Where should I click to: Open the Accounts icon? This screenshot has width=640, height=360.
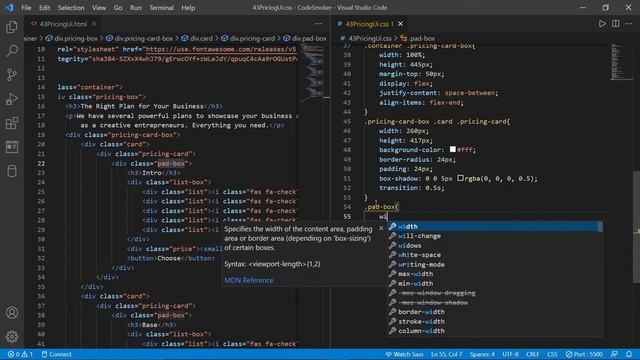[x=12, y=313]
